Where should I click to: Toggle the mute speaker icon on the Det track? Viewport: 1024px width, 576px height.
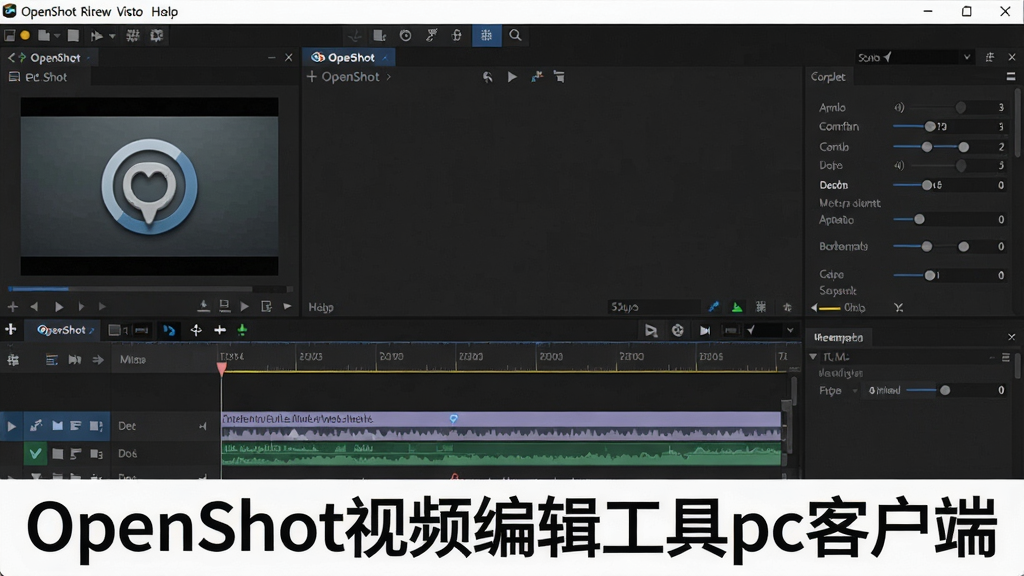203,426
